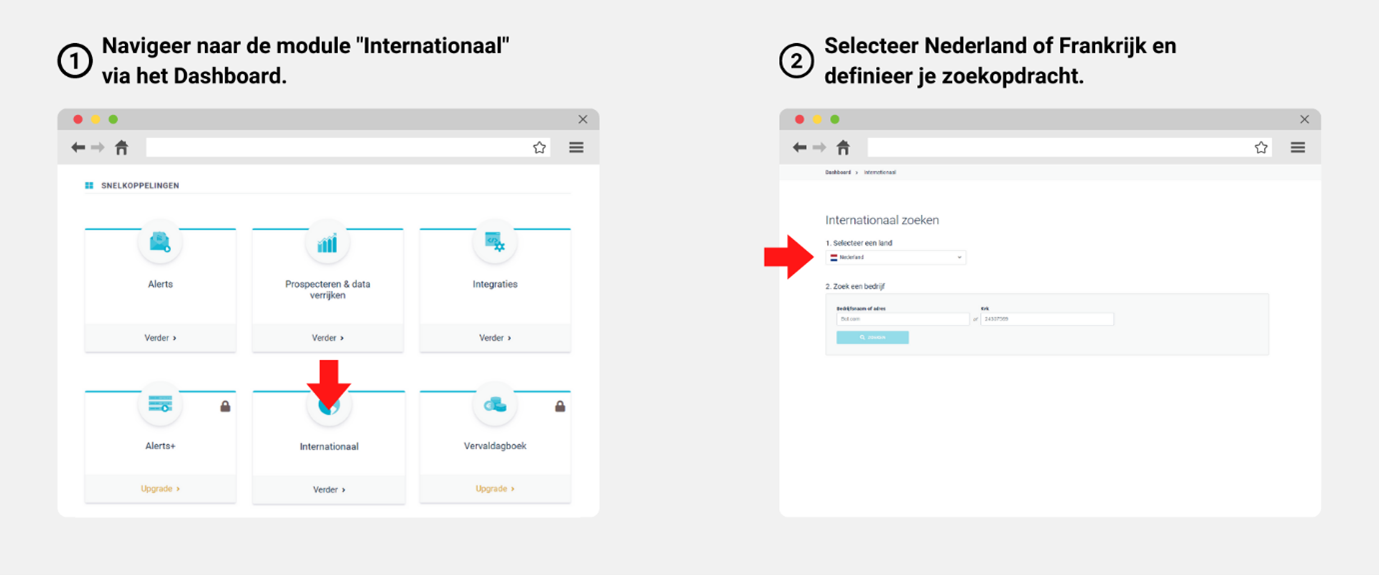Open hamburger menu in left browser window

coord(576,148)
